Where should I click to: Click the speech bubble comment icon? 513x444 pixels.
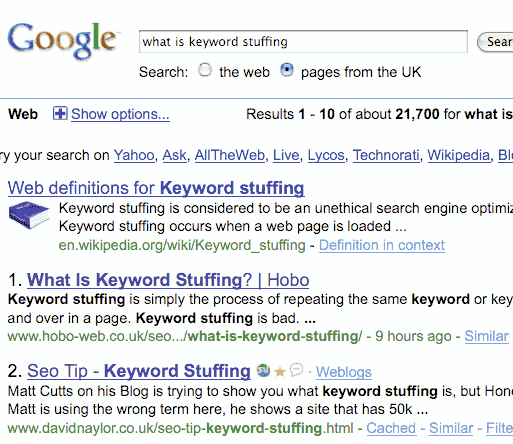click(x=296, y=370)
